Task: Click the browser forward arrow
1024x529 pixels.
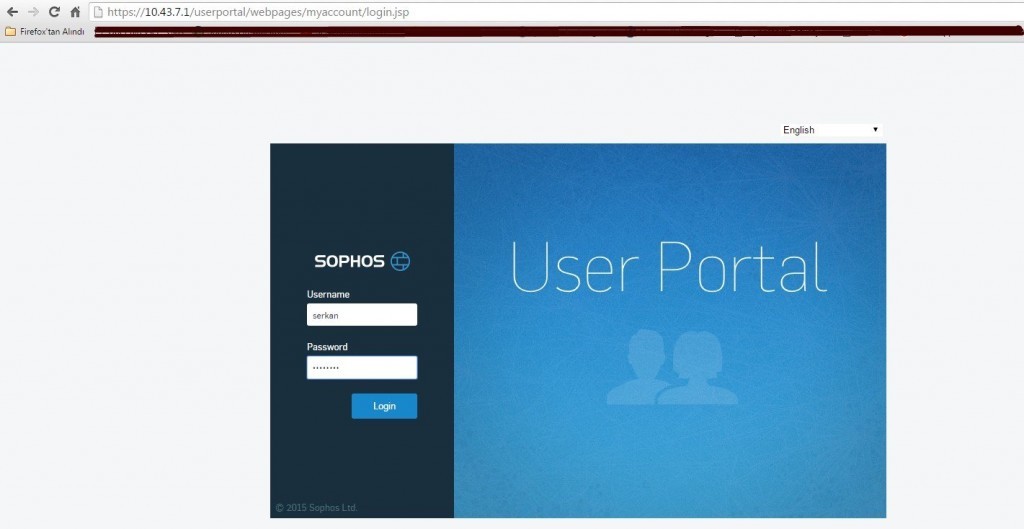Action: [x=33, y=12]
